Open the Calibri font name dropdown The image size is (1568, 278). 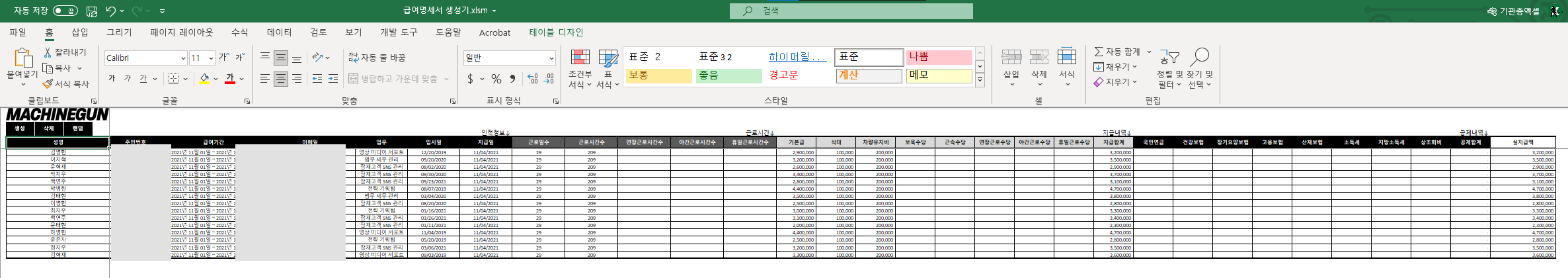[x=183, y=58]
